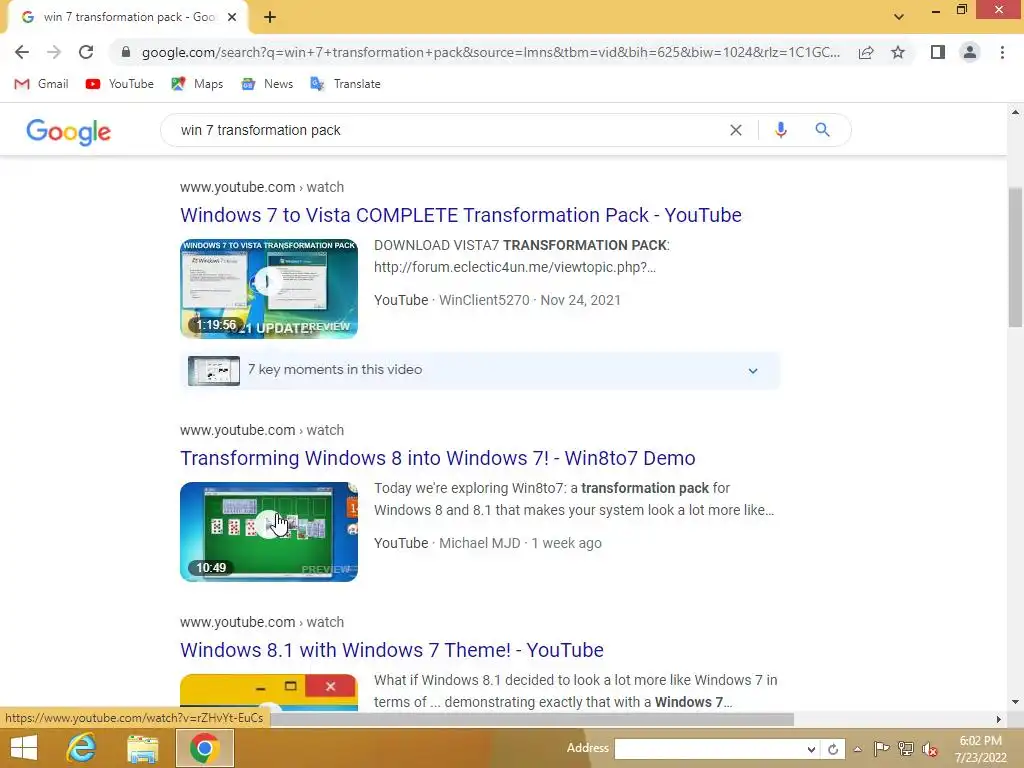Open YouTube bookmark
The width and height of the screenshot is (1024, 768).
click(120, 84)
